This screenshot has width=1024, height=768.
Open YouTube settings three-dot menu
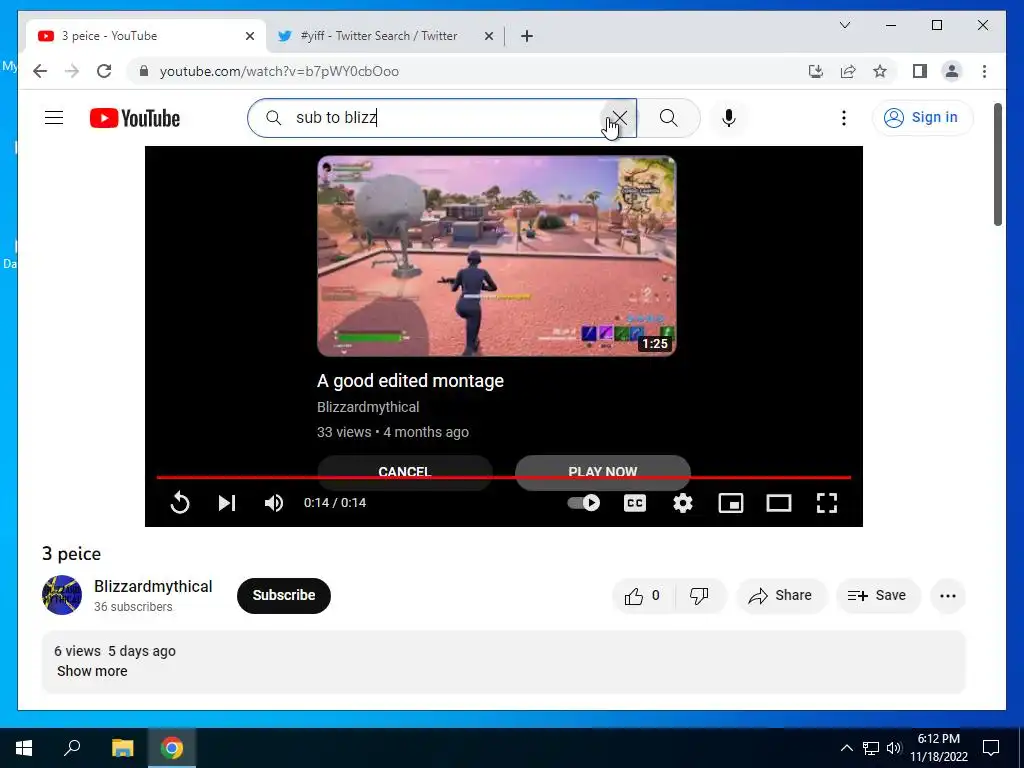coord(844,118)
